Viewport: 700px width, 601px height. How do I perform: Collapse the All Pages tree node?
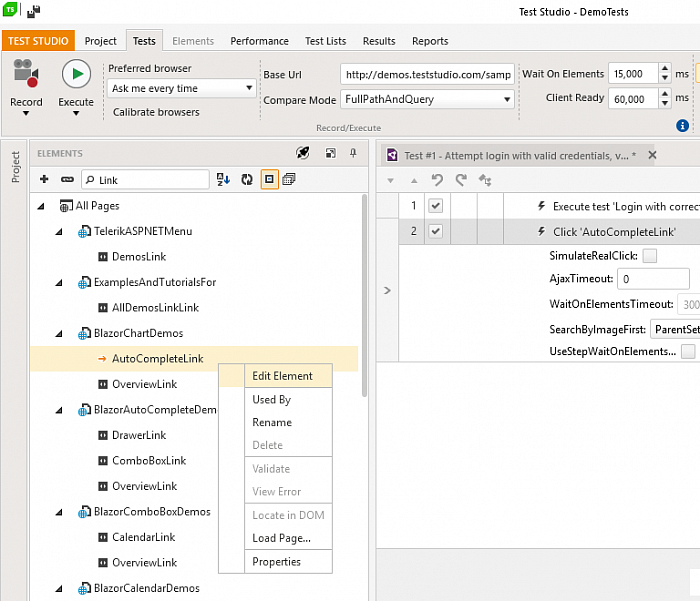pyautogui.click(x=41, y=206)
